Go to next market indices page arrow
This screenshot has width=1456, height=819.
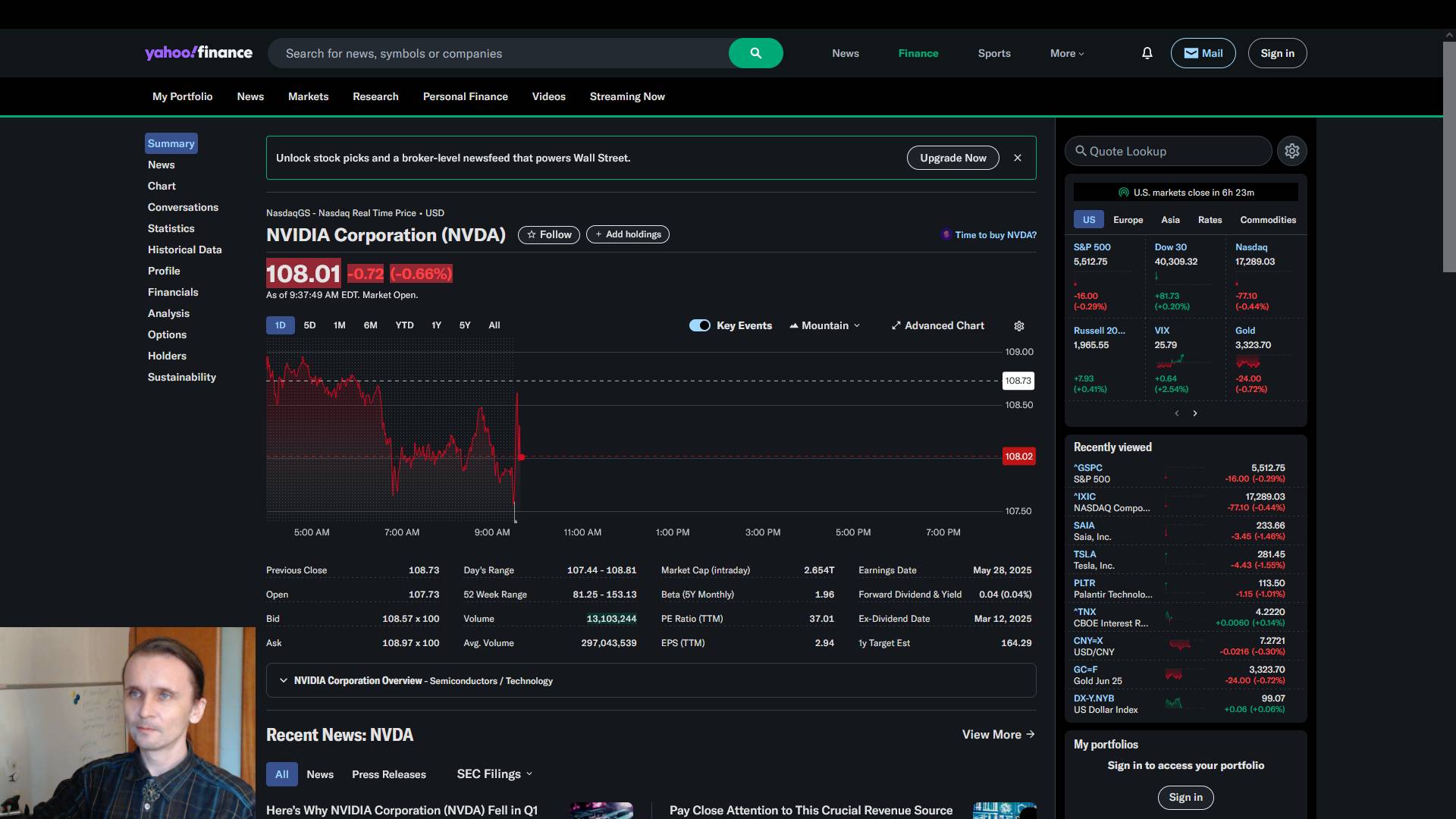coord(1194,413)
